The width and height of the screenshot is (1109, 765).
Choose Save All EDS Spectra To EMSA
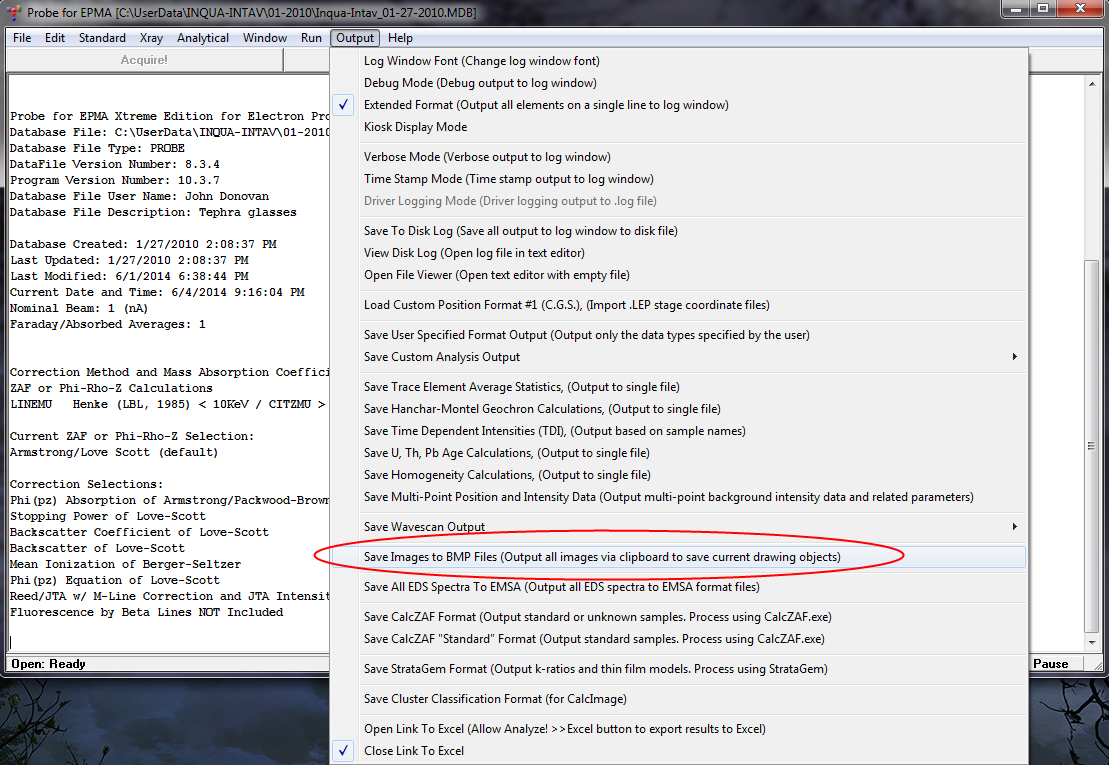pos(561,587)
